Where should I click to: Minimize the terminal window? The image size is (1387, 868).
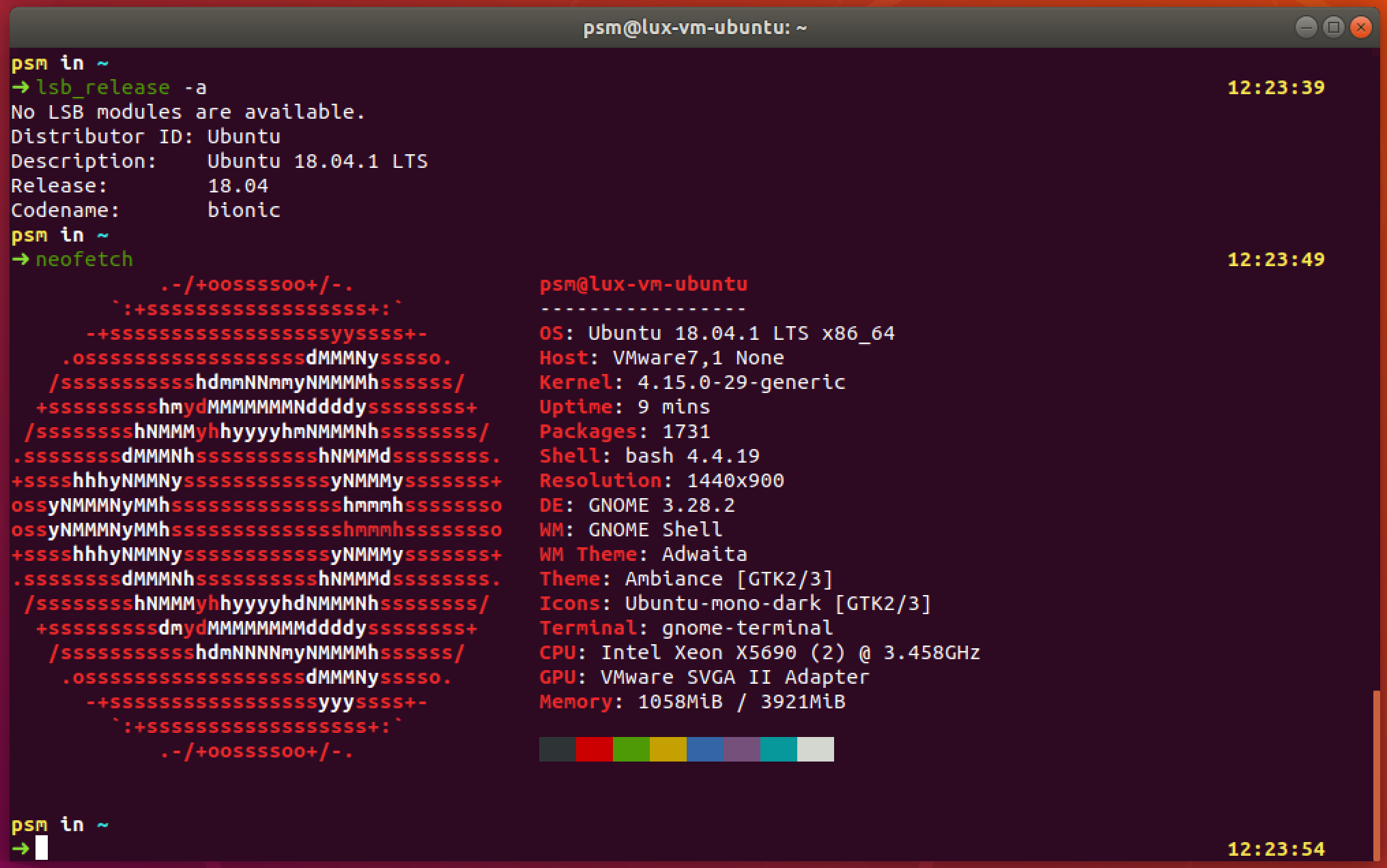(1306, 27)
